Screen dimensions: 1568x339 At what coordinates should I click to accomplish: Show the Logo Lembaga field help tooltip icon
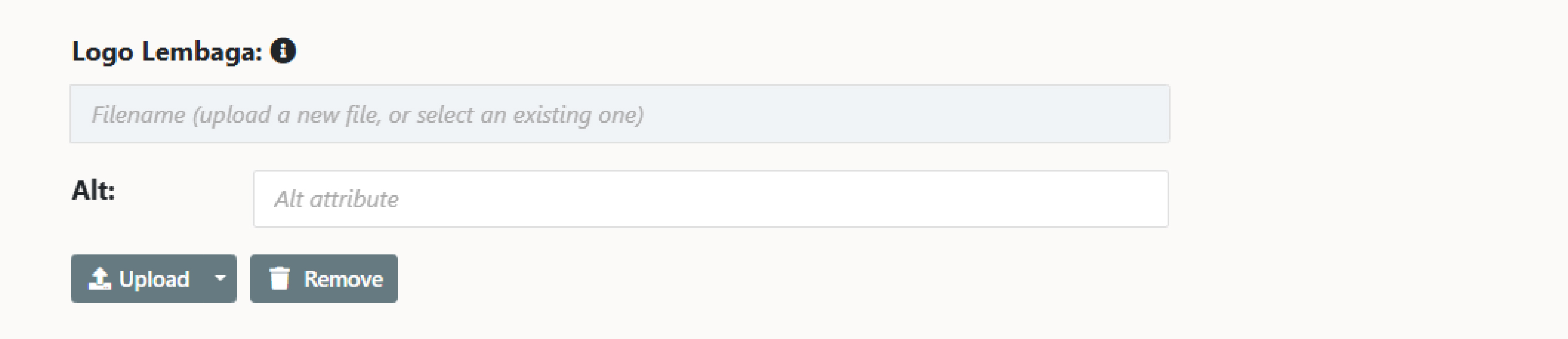tap(283, 51)
